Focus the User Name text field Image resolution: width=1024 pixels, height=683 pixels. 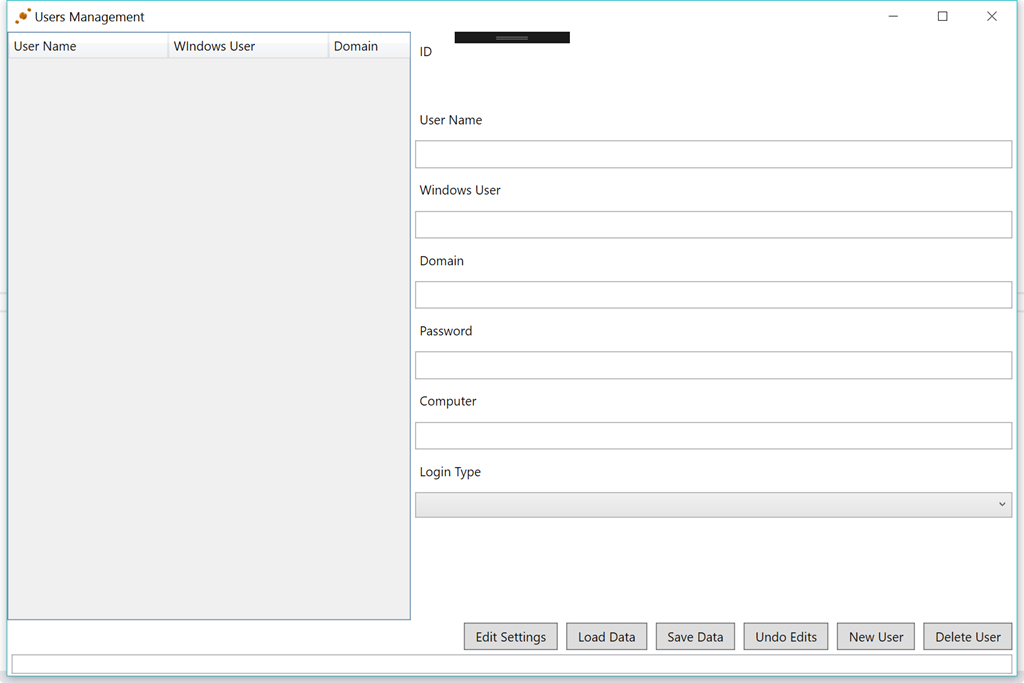(713, 154)
